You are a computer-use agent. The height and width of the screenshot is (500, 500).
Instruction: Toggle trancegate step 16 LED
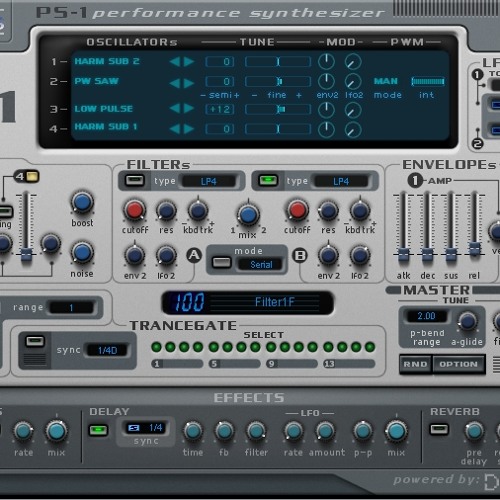370,347
